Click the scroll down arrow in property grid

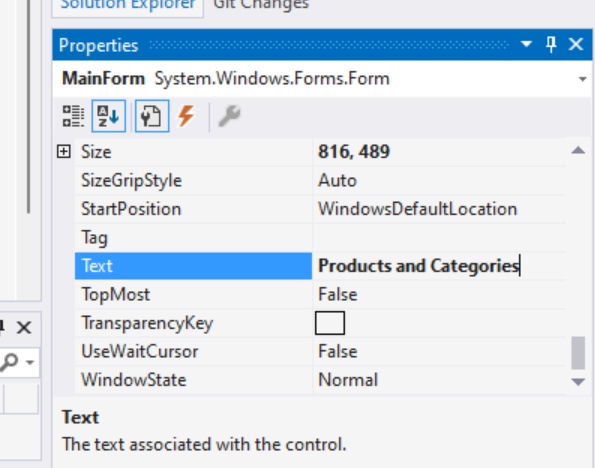(x=578, y=381)
